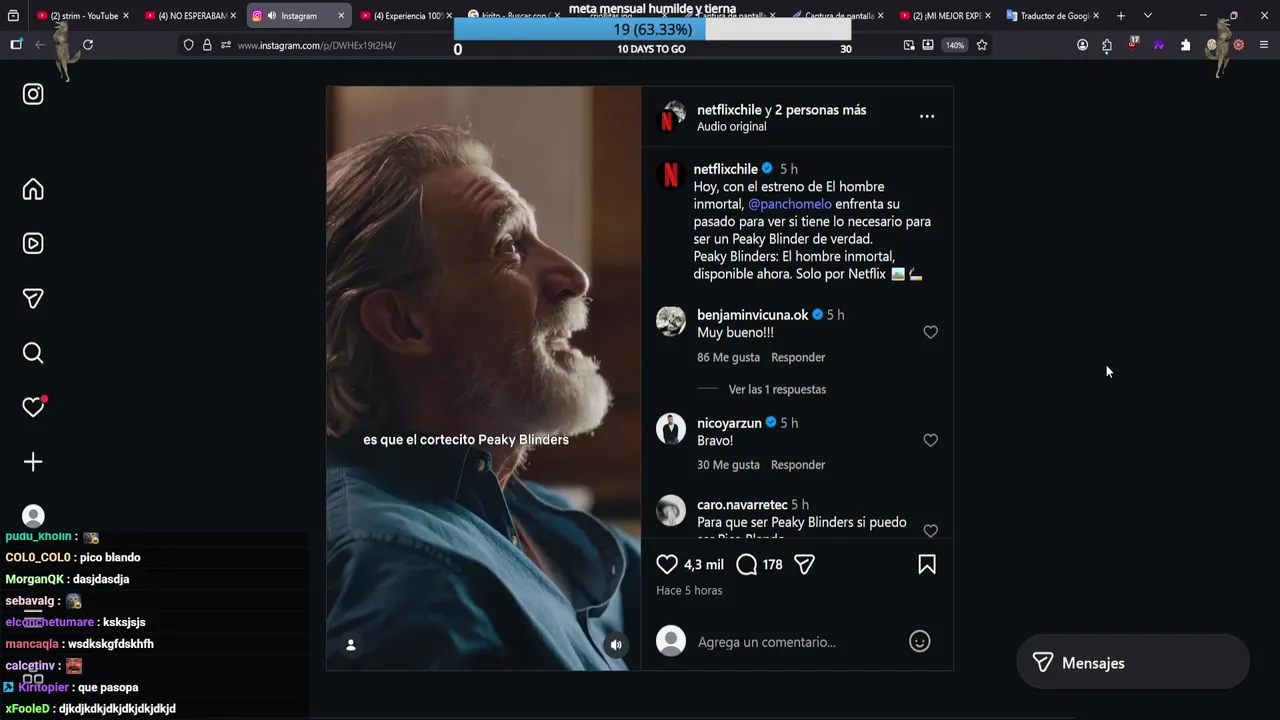Open "netflixchile y 2 personas más" header

pos(781,110)
